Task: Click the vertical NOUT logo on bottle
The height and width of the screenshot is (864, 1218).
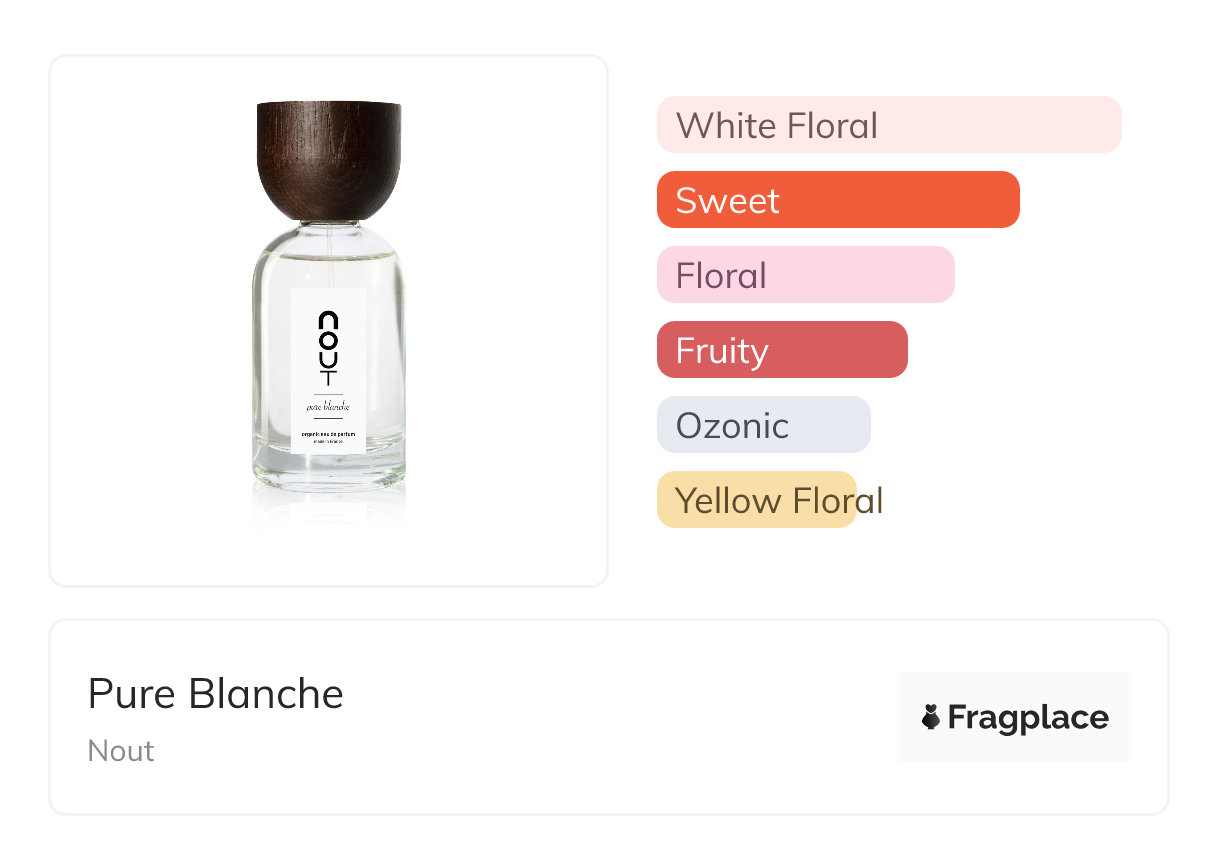Action: pyautogui.click(x=328, y=348)
